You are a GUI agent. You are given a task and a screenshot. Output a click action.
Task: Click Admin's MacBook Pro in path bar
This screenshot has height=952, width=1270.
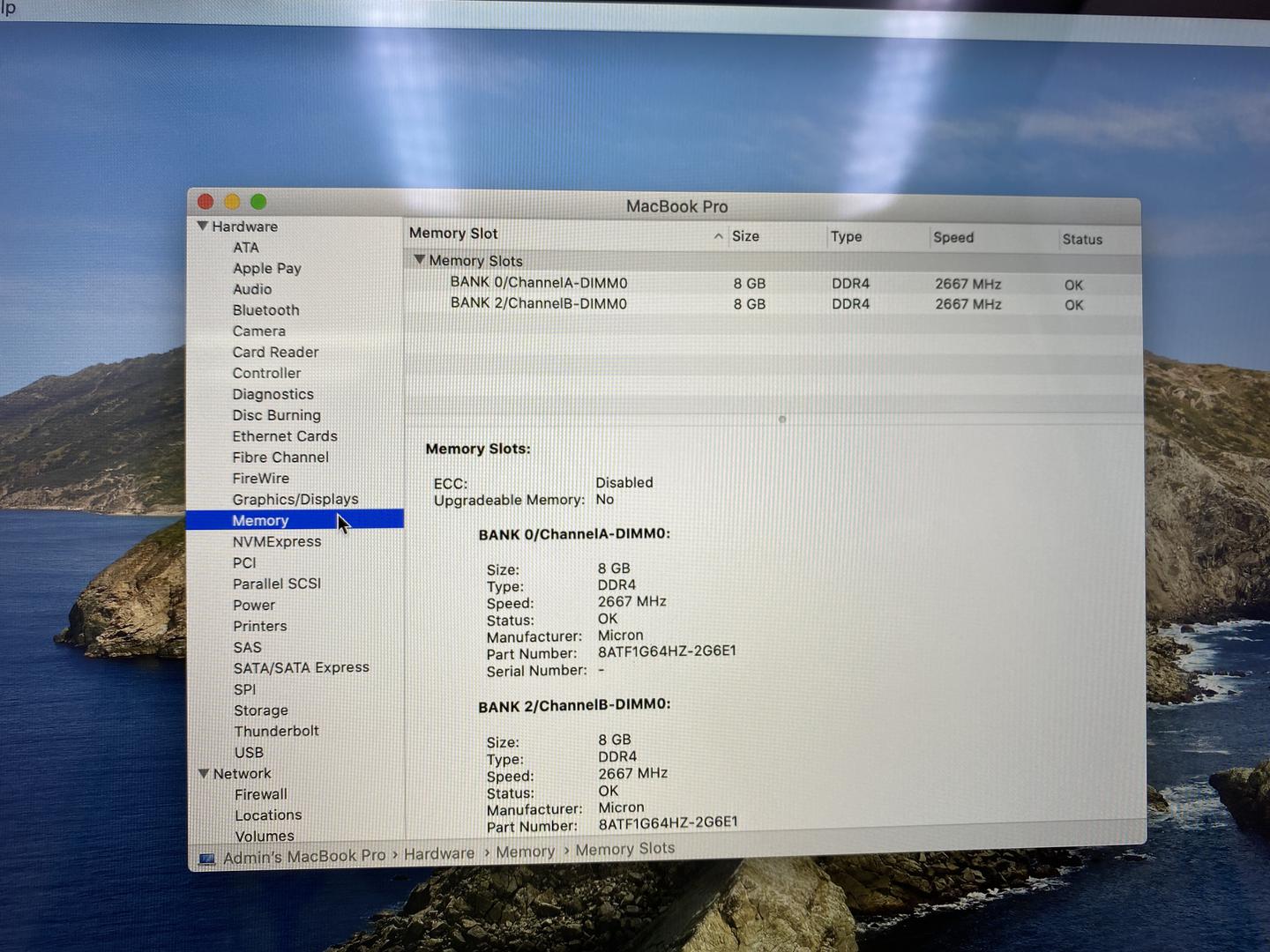pyautogui.click(x=304, y=857)
